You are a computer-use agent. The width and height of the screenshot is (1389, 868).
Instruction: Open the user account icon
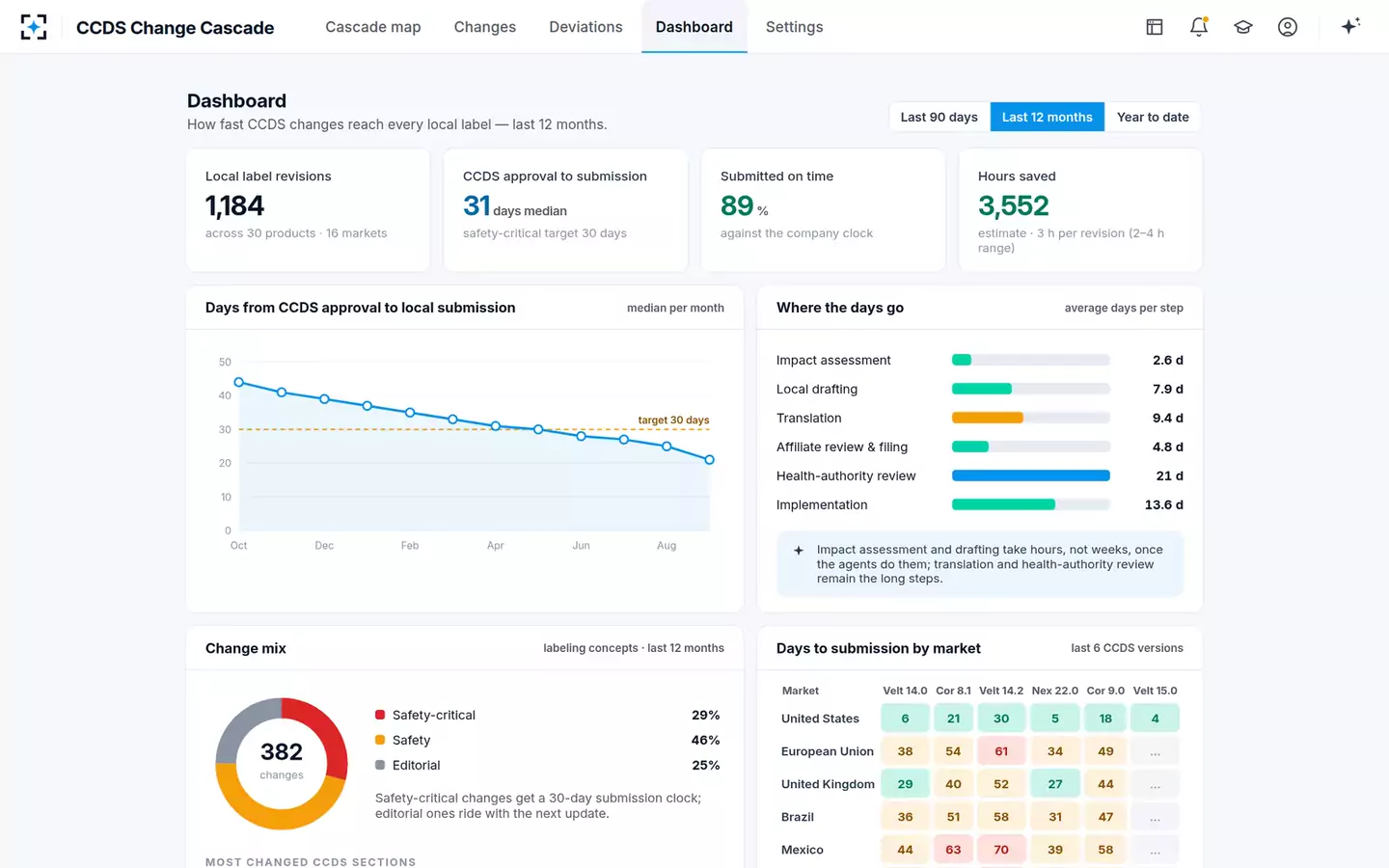(x=1288, y=27)
